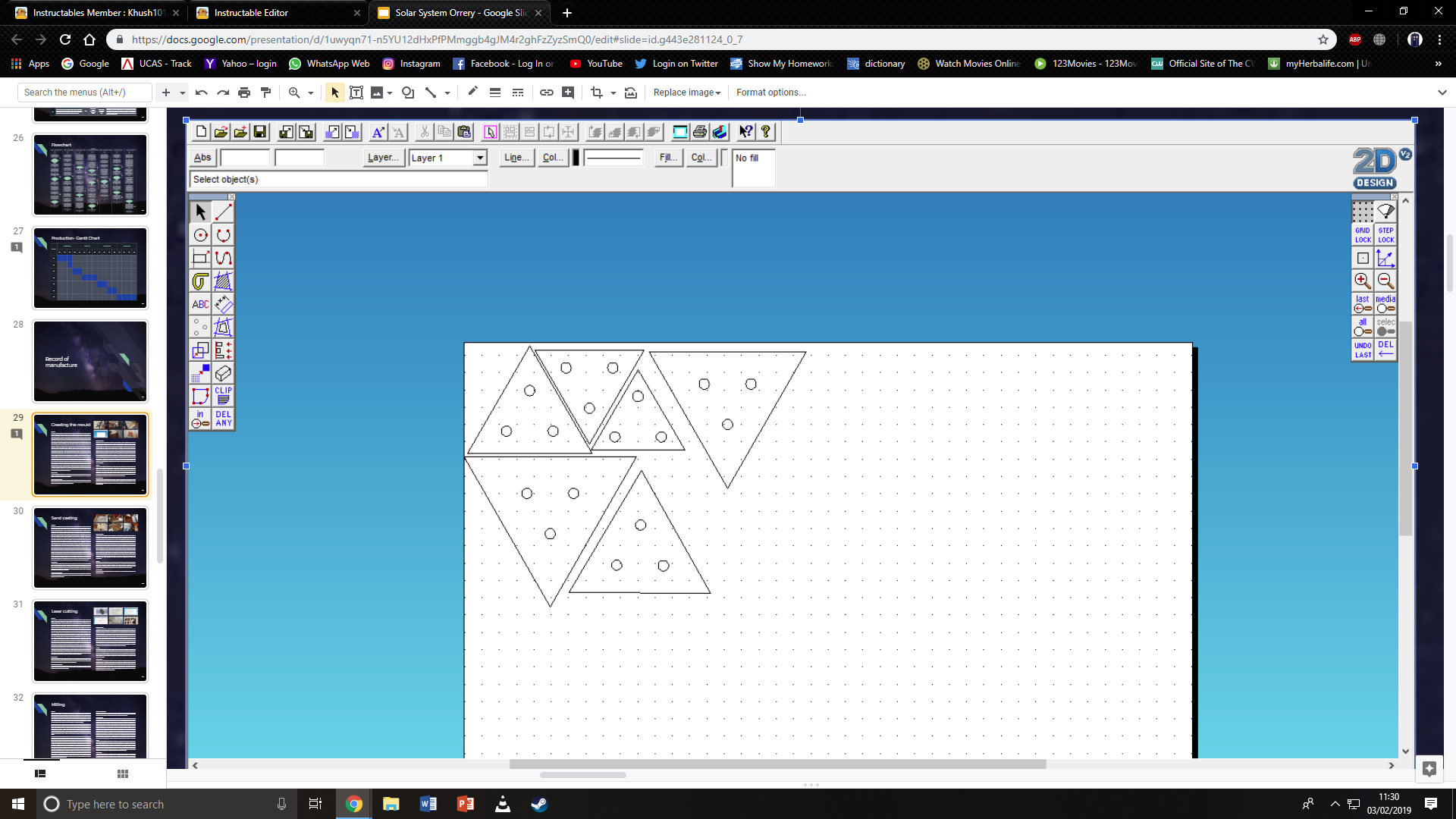This screenshot has height=819, width=1456.
Task: Toggle the Step Lock button
Action: tap(1385, 234)
